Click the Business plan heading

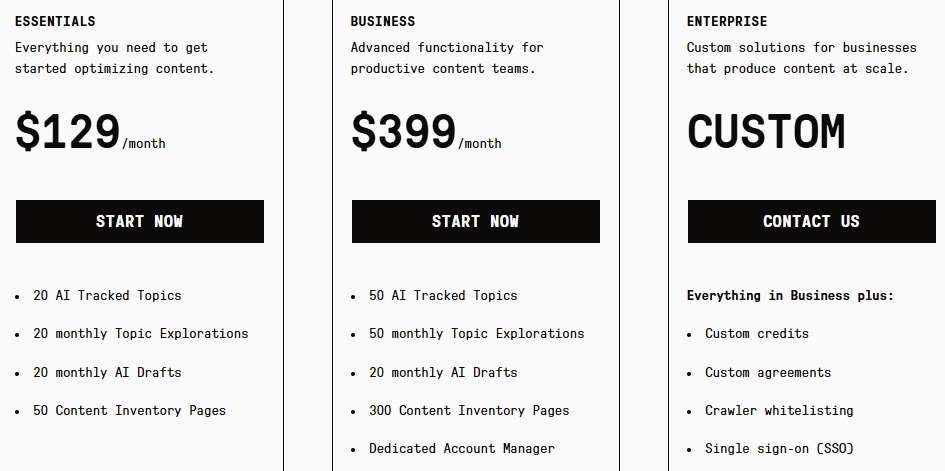pyautogui.click(x=383, y=21)
